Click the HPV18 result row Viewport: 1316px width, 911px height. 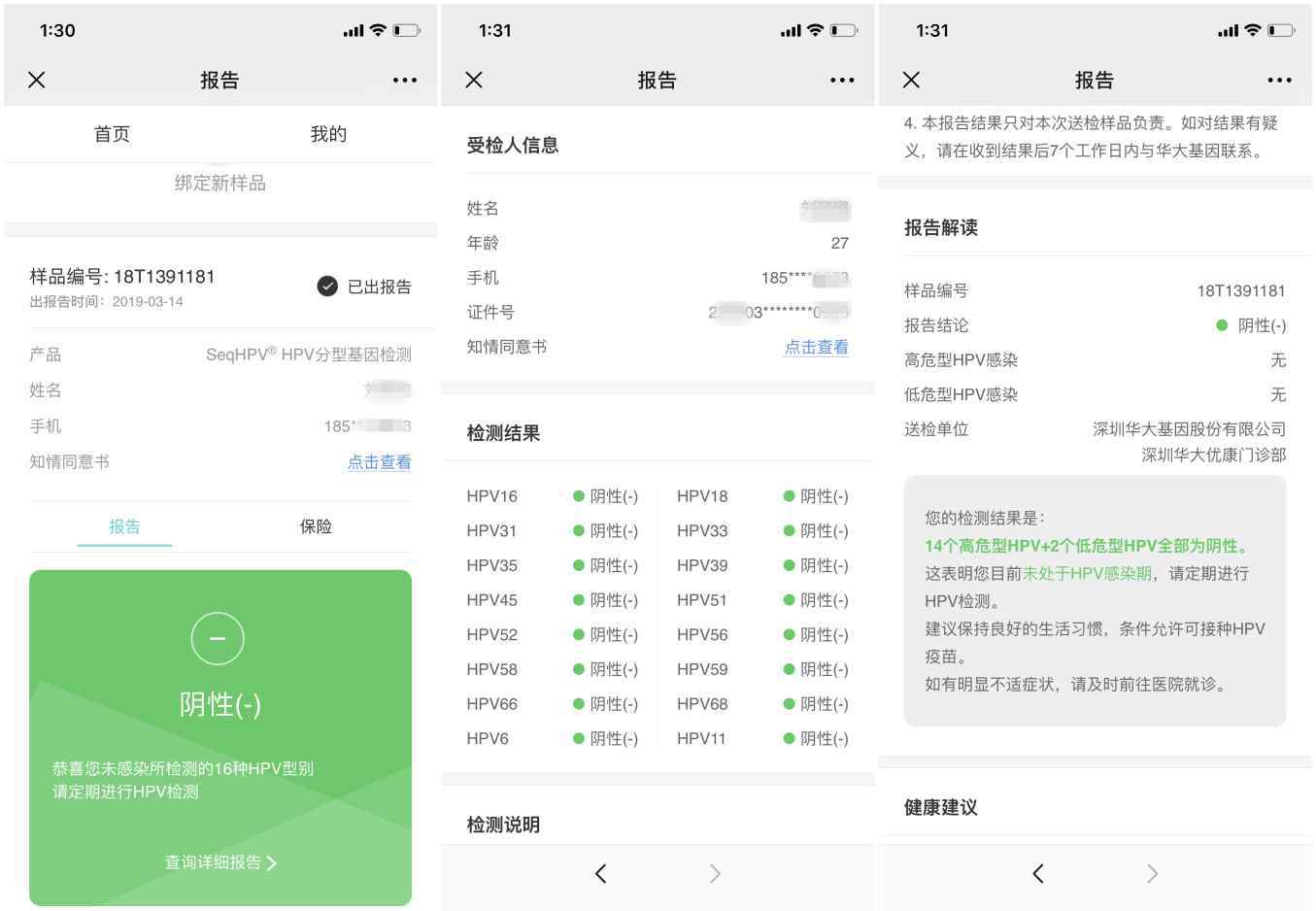pyautogui.click(x=762, y=496)
